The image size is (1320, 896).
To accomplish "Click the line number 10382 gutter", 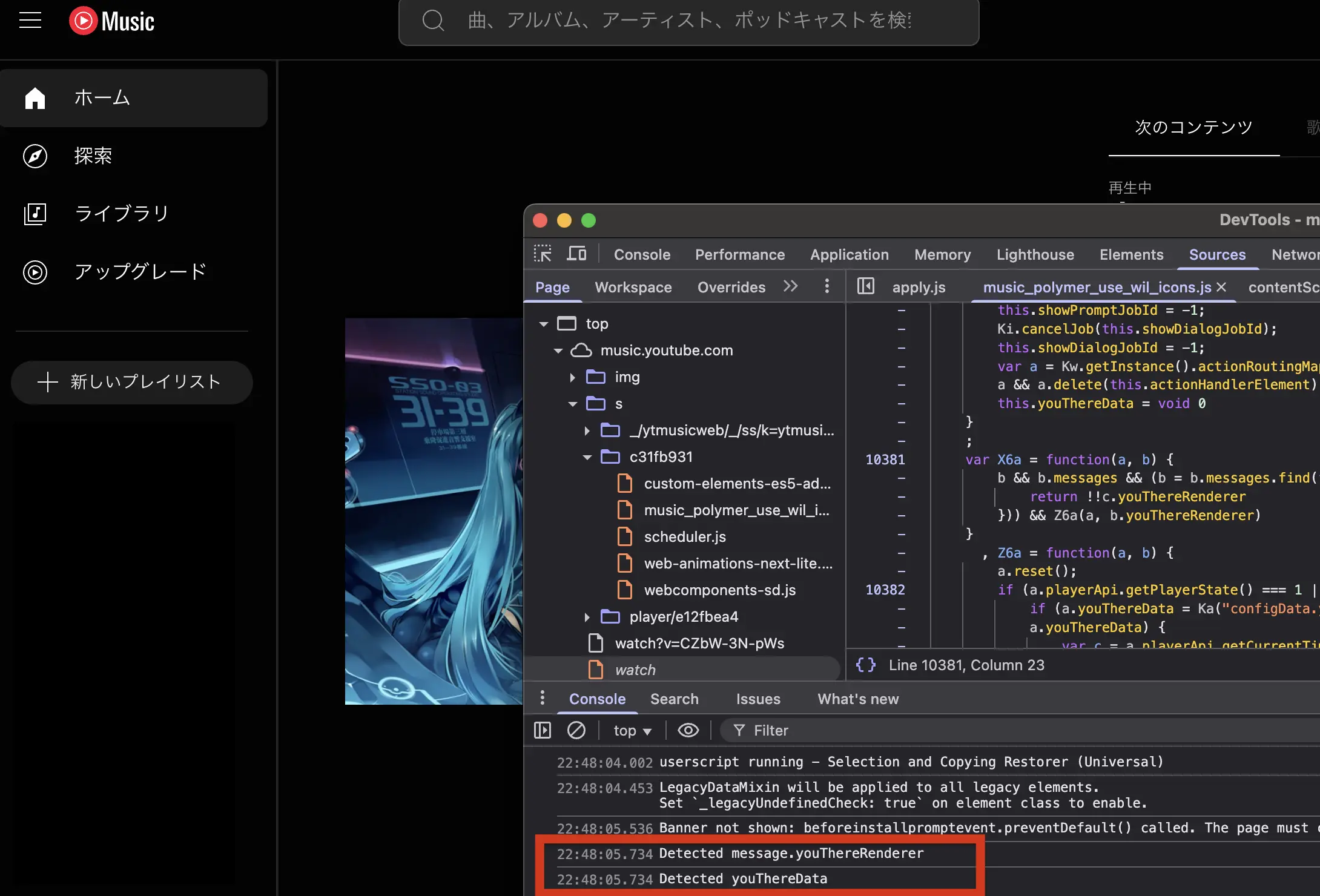I will tap(885, 590).
